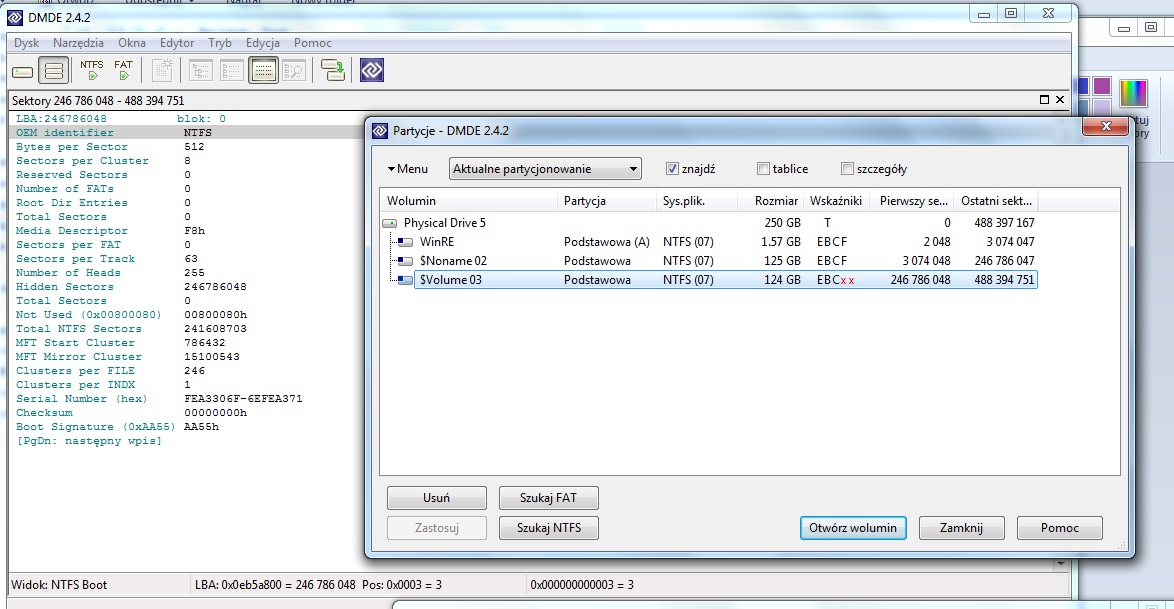Click rainbow color spectrum icon in background window
Image resolution: width=1174 pixels, height=609 pixels.
pos(1134,94)
